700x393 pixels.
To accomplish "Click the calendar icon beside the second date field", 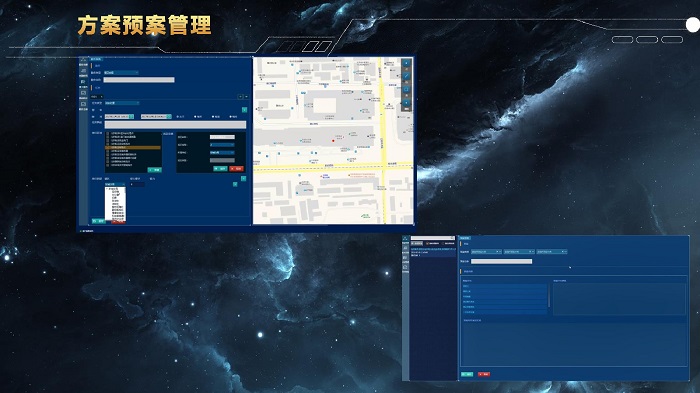I will (169, 117).
